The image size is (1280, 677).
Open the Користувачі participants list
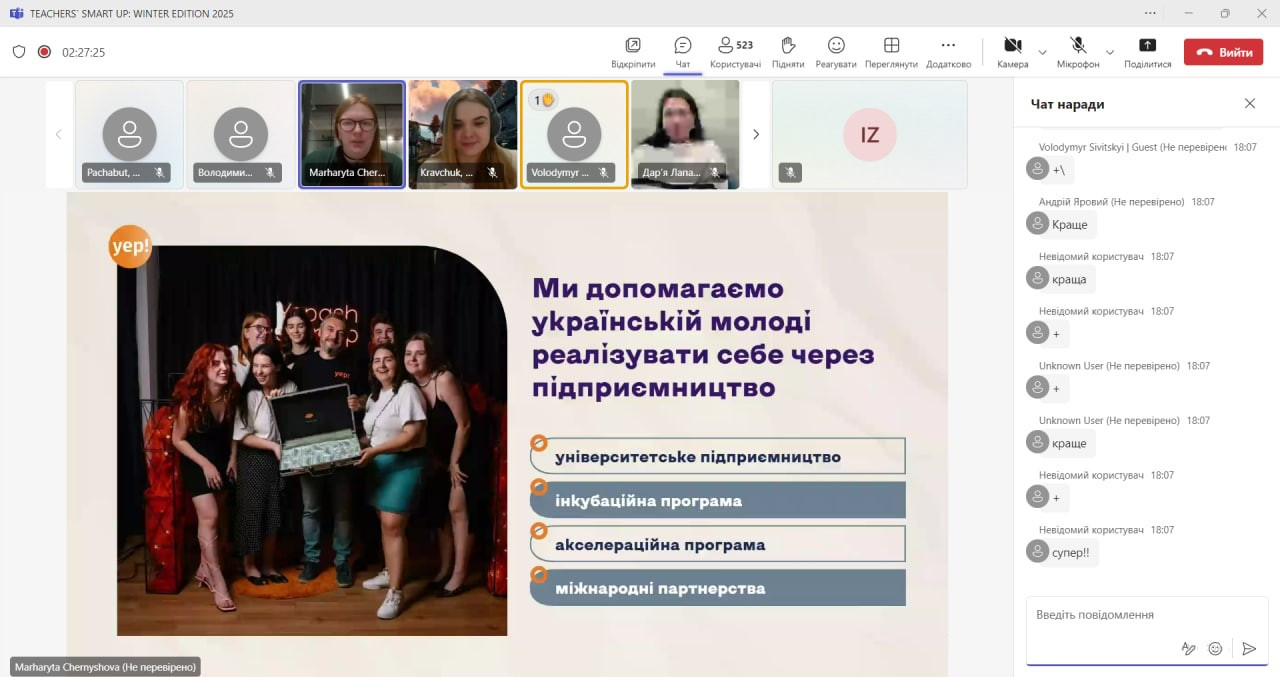[x=735, y=52]
